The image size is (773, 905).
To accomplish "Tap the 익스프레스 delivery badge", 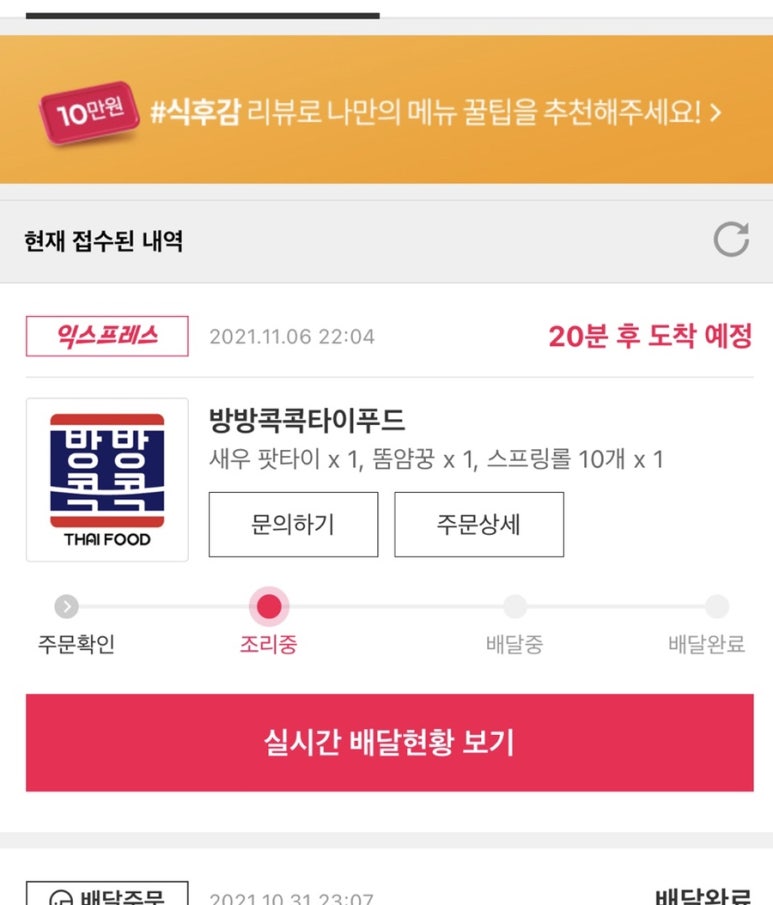I will [107, 336].
